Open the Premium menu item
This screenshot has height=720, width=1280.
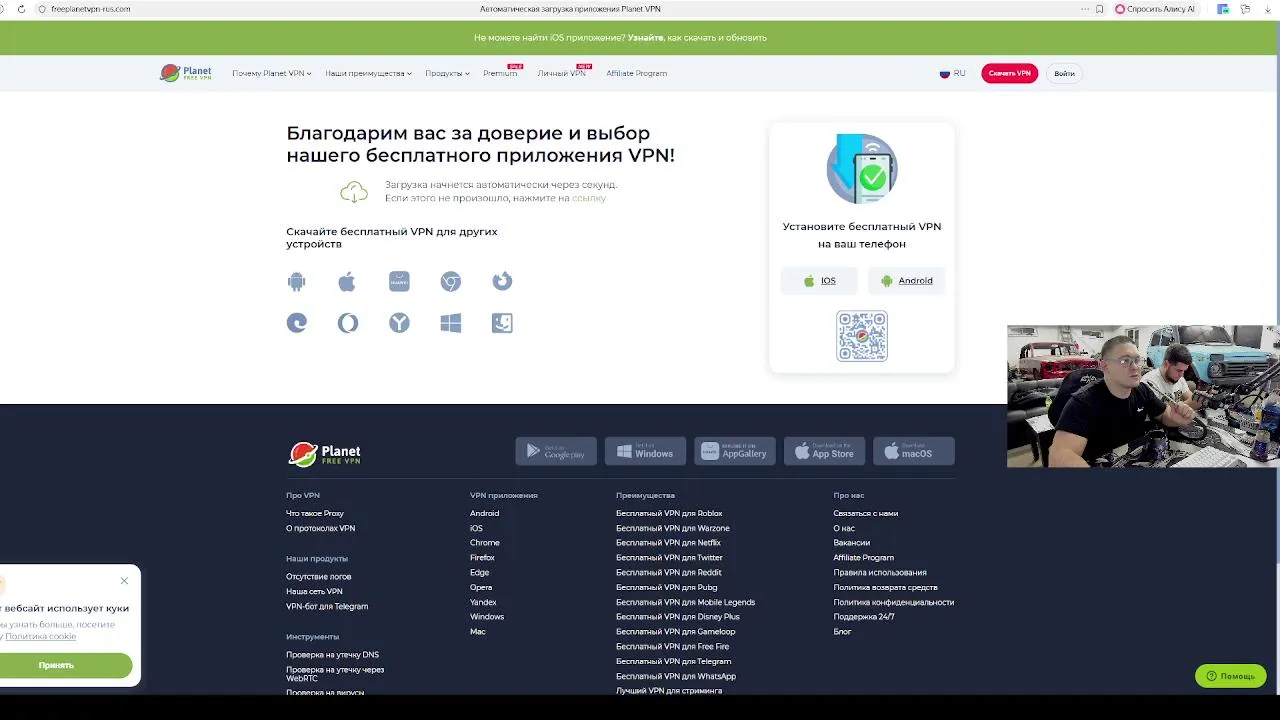pyautogui.click(x=500, y=73)
